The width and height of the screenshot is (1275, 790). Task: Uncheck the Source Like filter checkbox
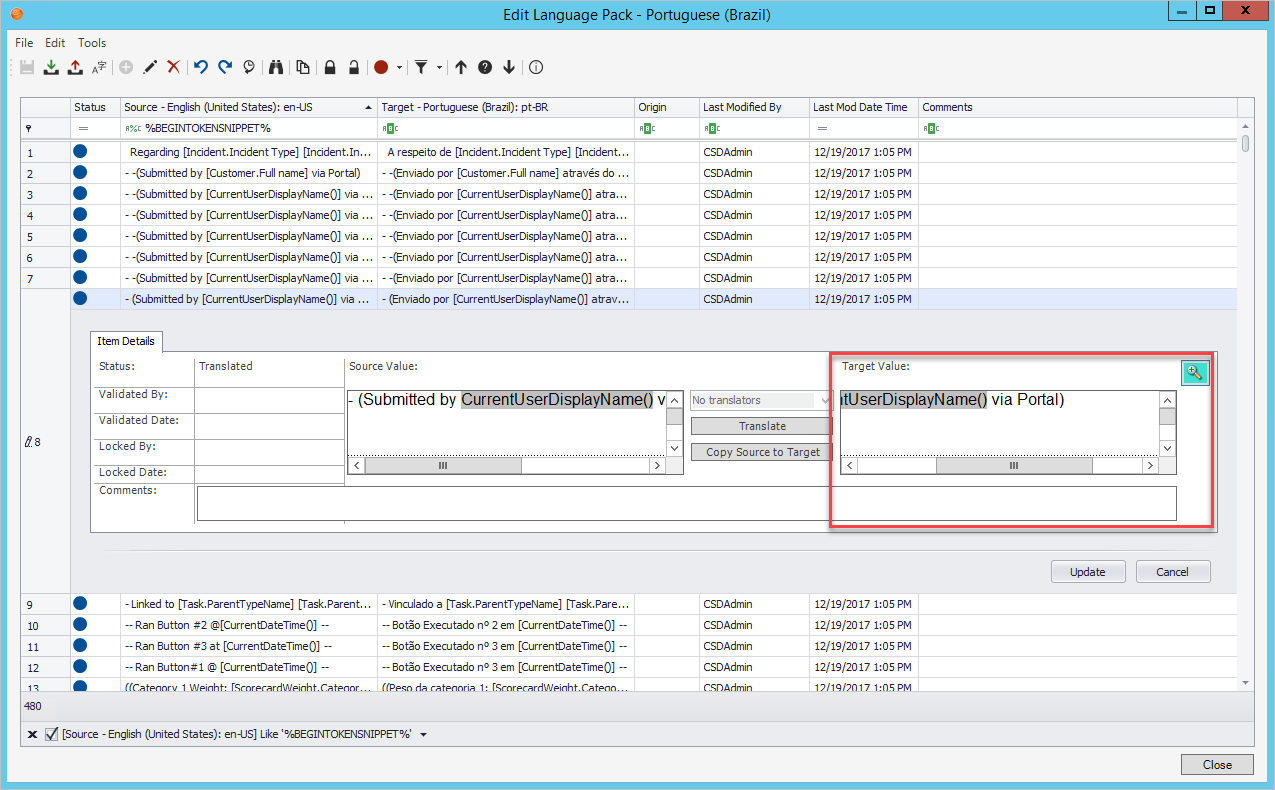coord(52,735)
